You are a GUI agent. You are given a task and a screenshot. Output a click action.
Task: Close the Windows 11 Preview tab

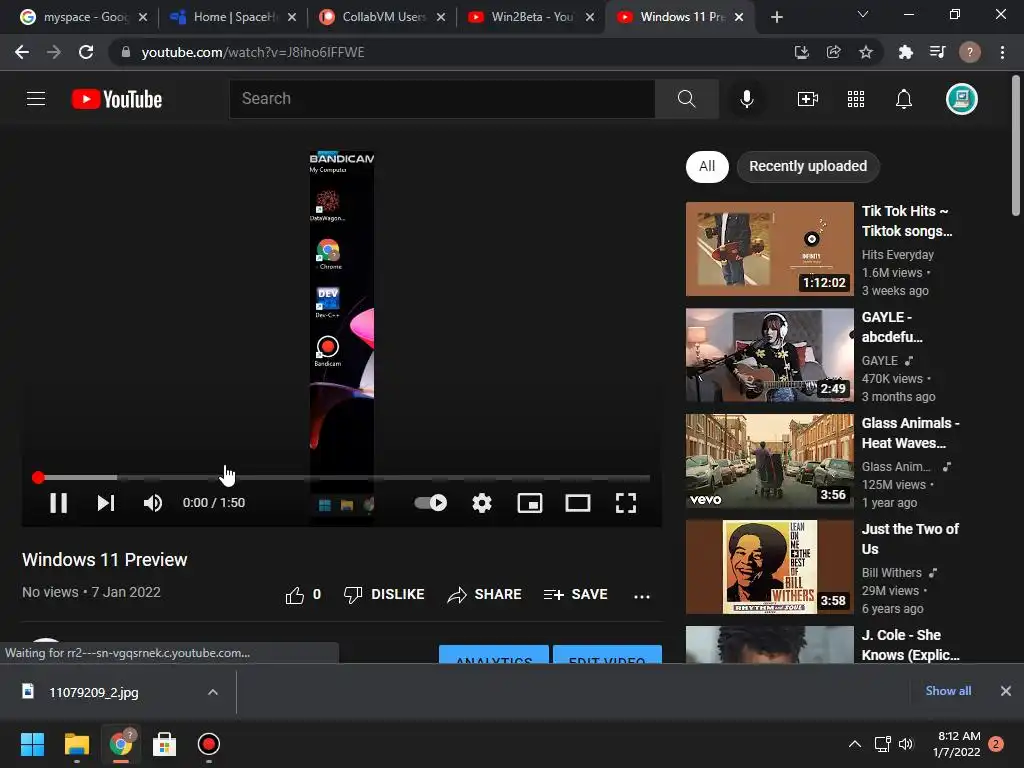739,17
